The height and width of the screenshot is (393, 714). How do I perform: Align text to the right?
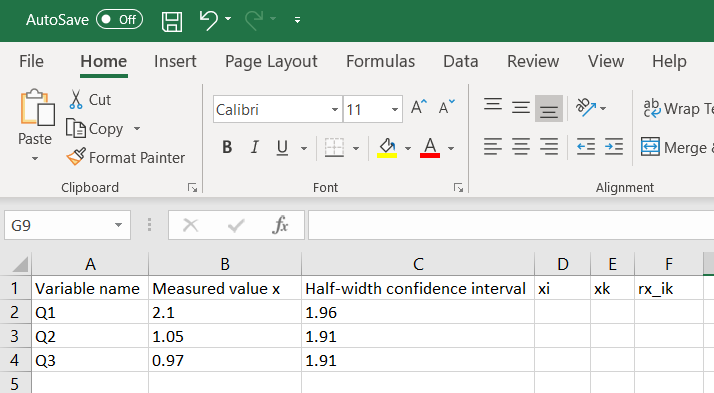(549, 147)
